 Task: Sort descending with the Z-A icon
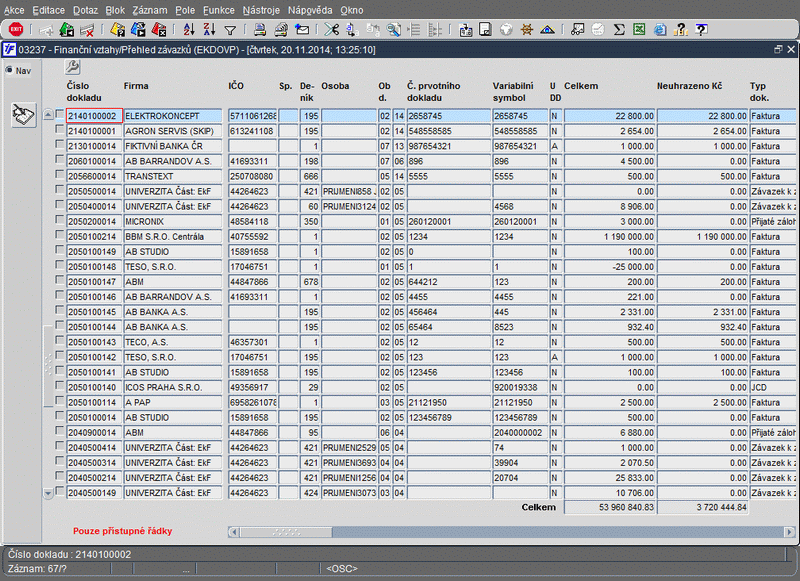pyautogui.click(x=209, y=30)
